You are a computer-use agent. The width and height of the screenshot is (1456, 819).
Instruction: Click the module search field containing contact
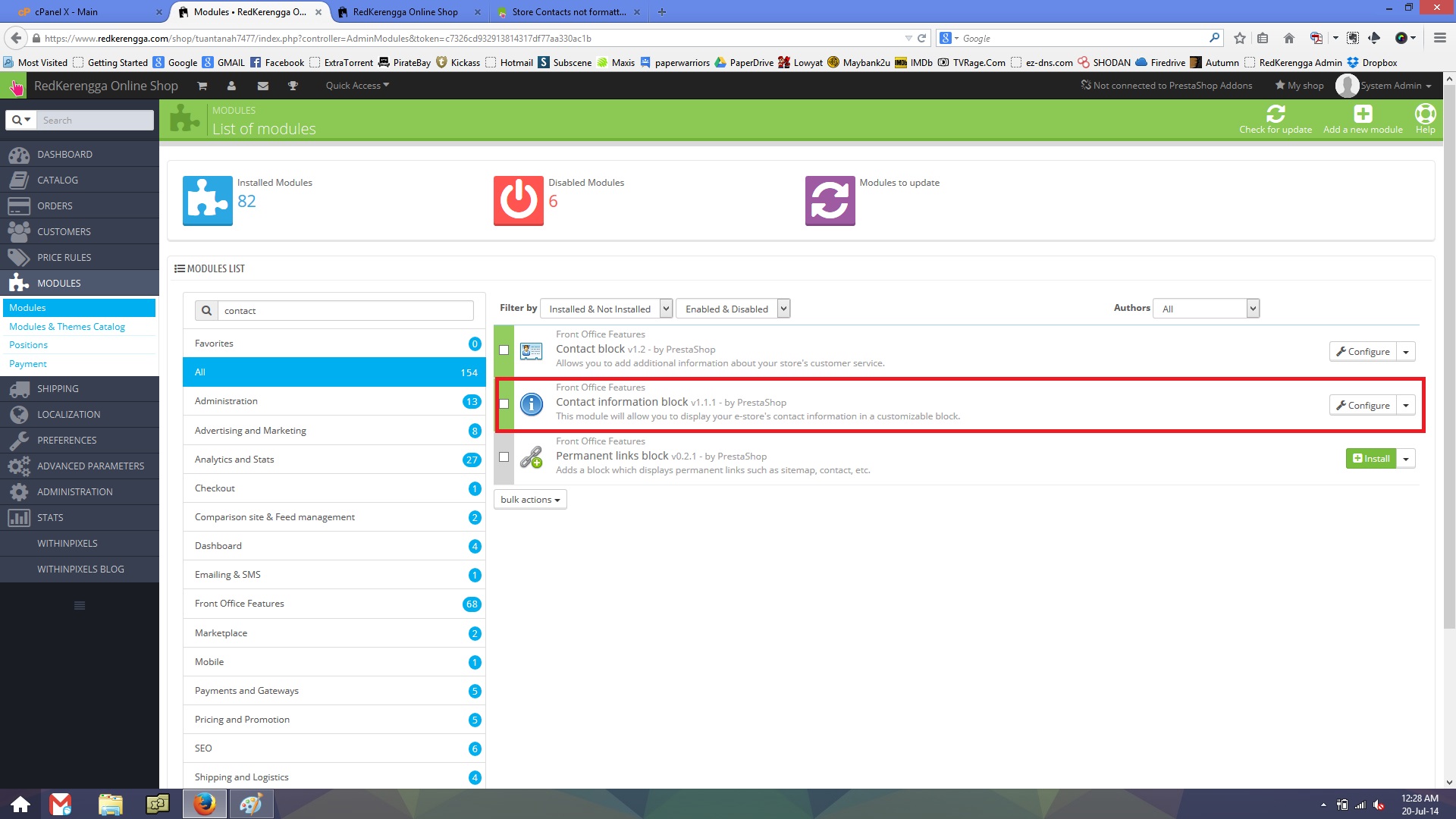click(x=345, y=310)
